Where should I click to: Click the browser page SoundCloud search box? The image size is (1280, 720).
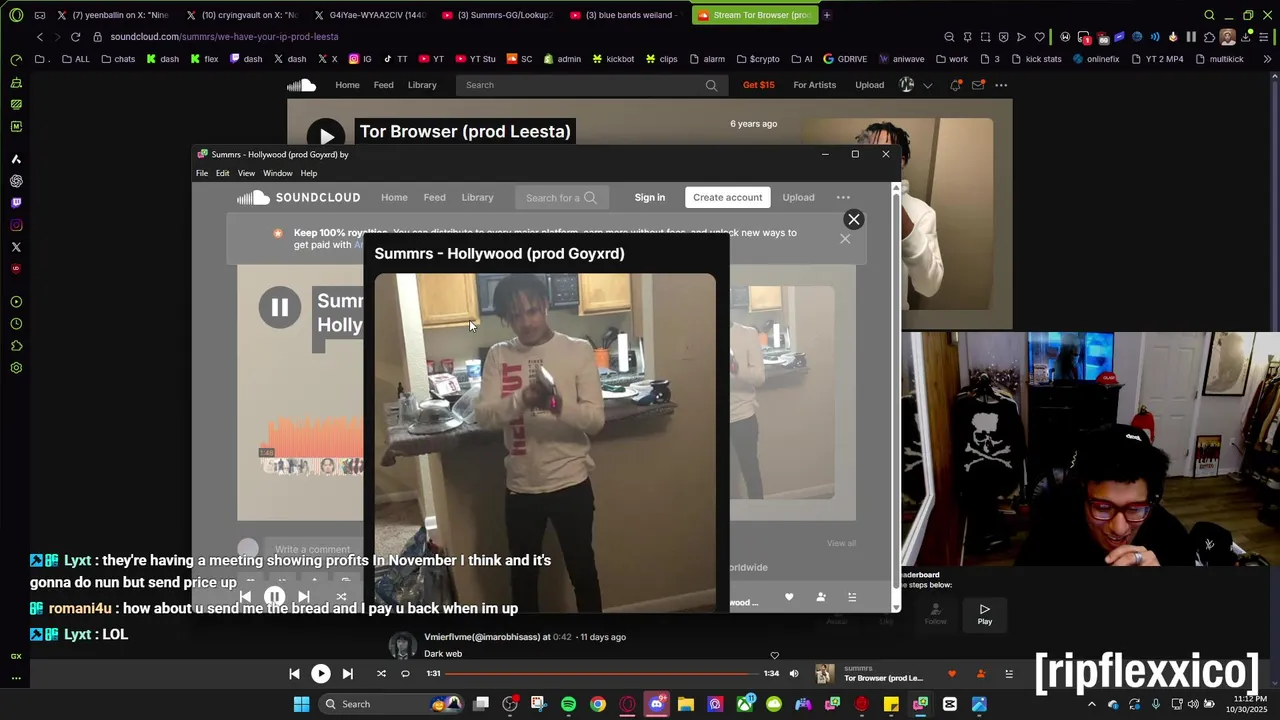[x=591, y=85]
